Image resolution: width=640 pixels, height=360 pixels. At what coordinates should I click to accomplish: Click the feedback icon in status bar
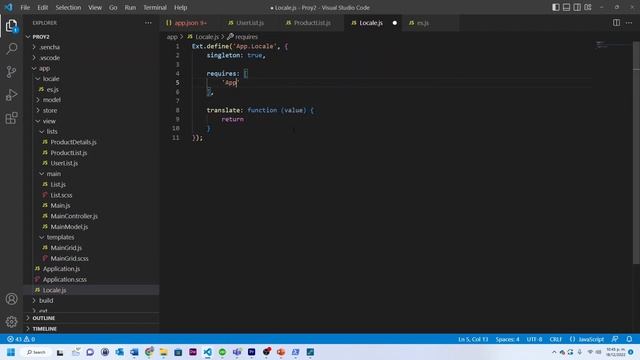point(615,339)
